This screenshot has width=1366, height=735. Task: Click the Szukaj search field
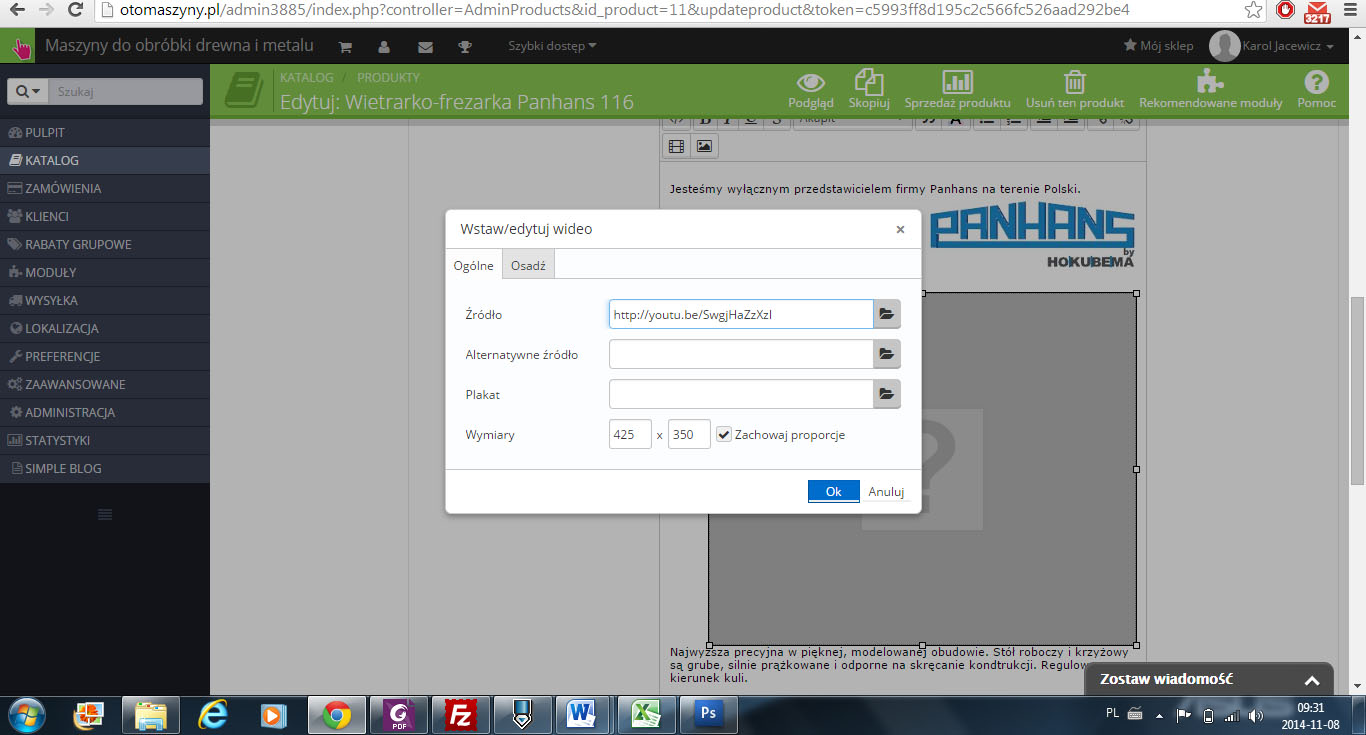click(126, 91)
